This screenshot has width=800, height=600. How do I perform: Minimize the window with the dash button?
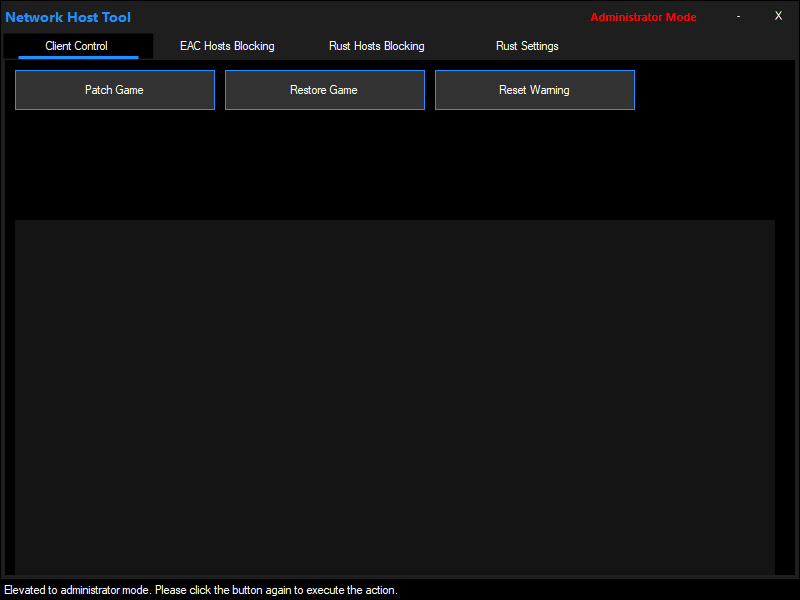pos(738,16)
